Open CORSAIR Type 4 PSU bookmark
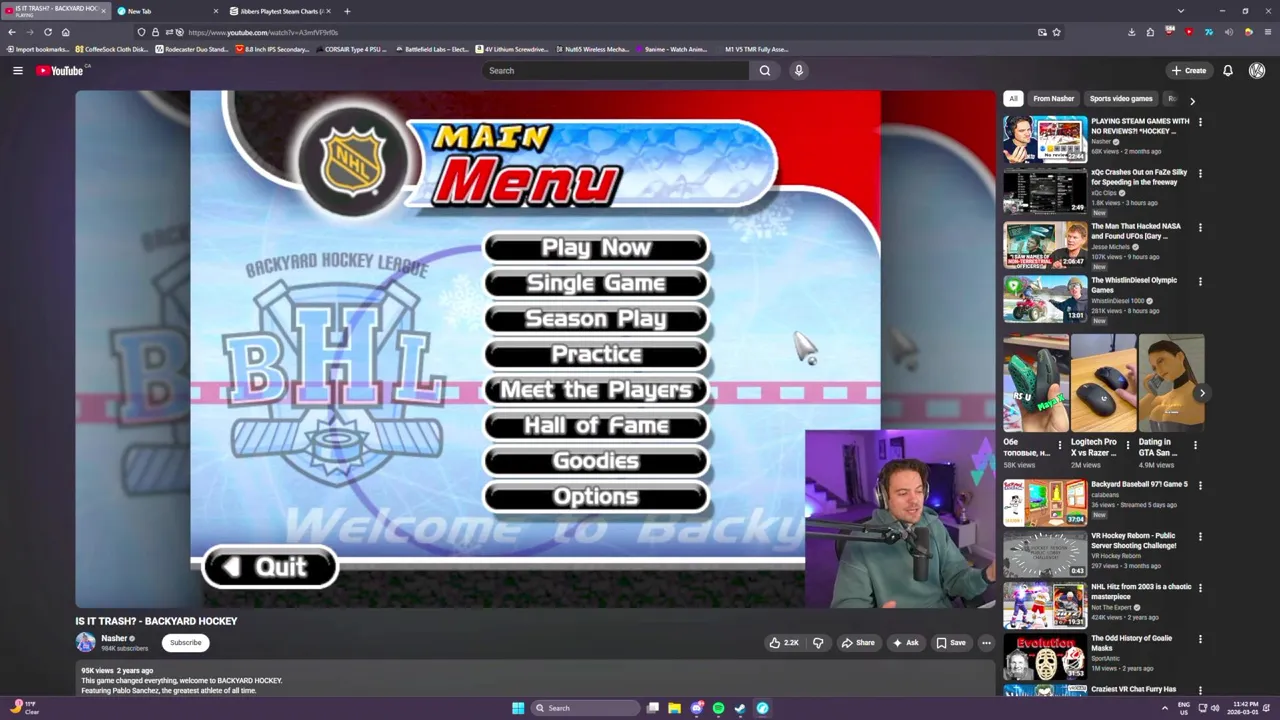 (350, 49)
